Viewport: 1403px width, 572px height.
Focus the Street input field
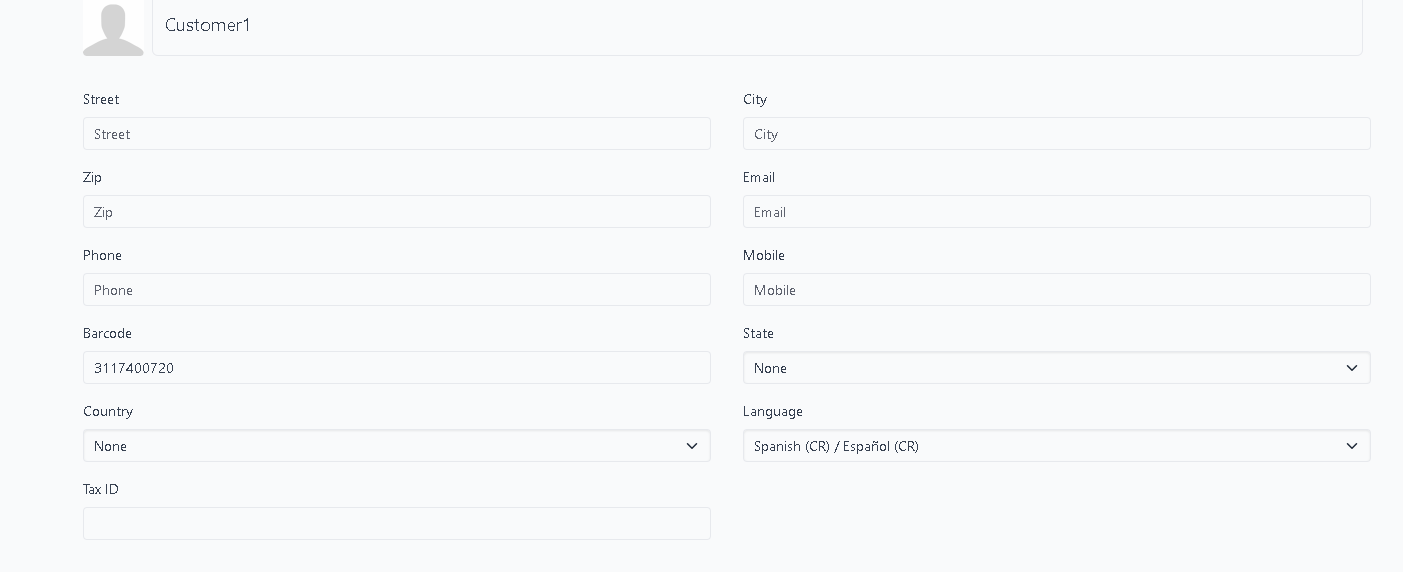click(396, 134)
